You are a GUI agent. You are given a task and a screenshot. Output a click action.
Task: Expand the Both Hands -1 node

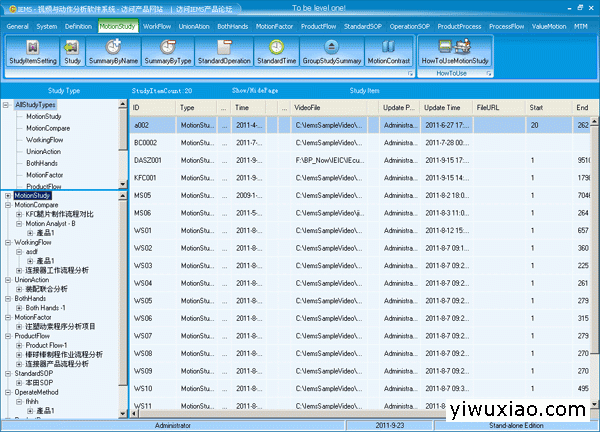tap(19, 308)
